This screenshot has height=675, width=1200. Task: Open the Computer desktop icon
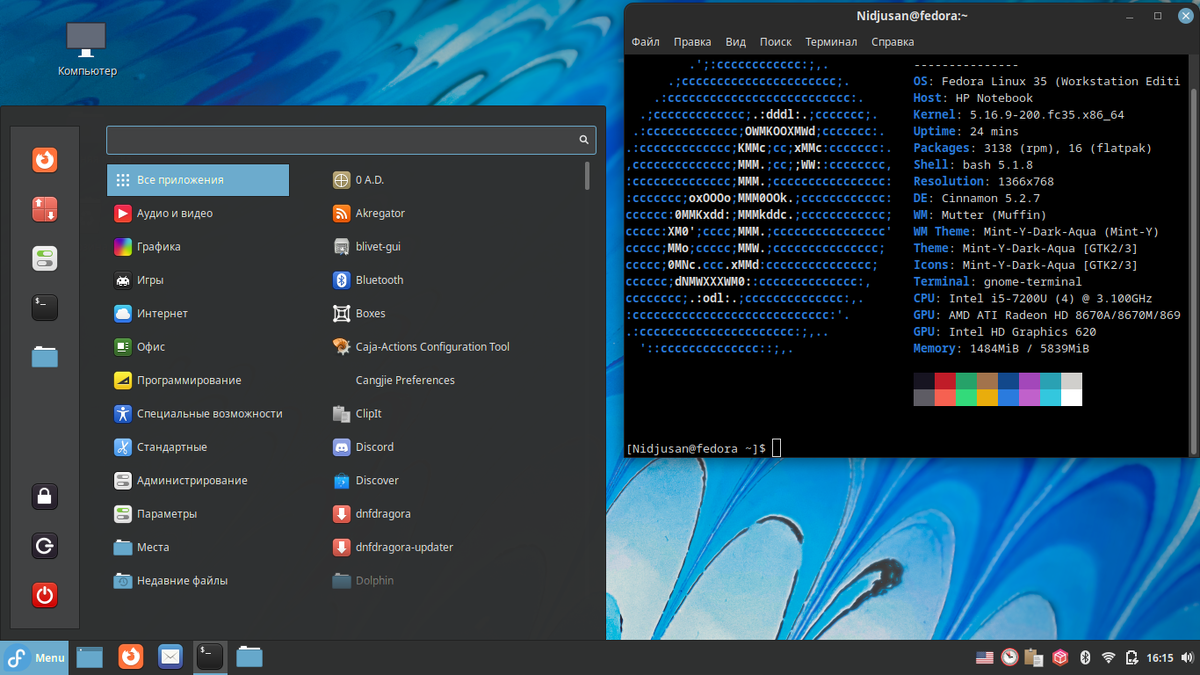pos(87,50)
